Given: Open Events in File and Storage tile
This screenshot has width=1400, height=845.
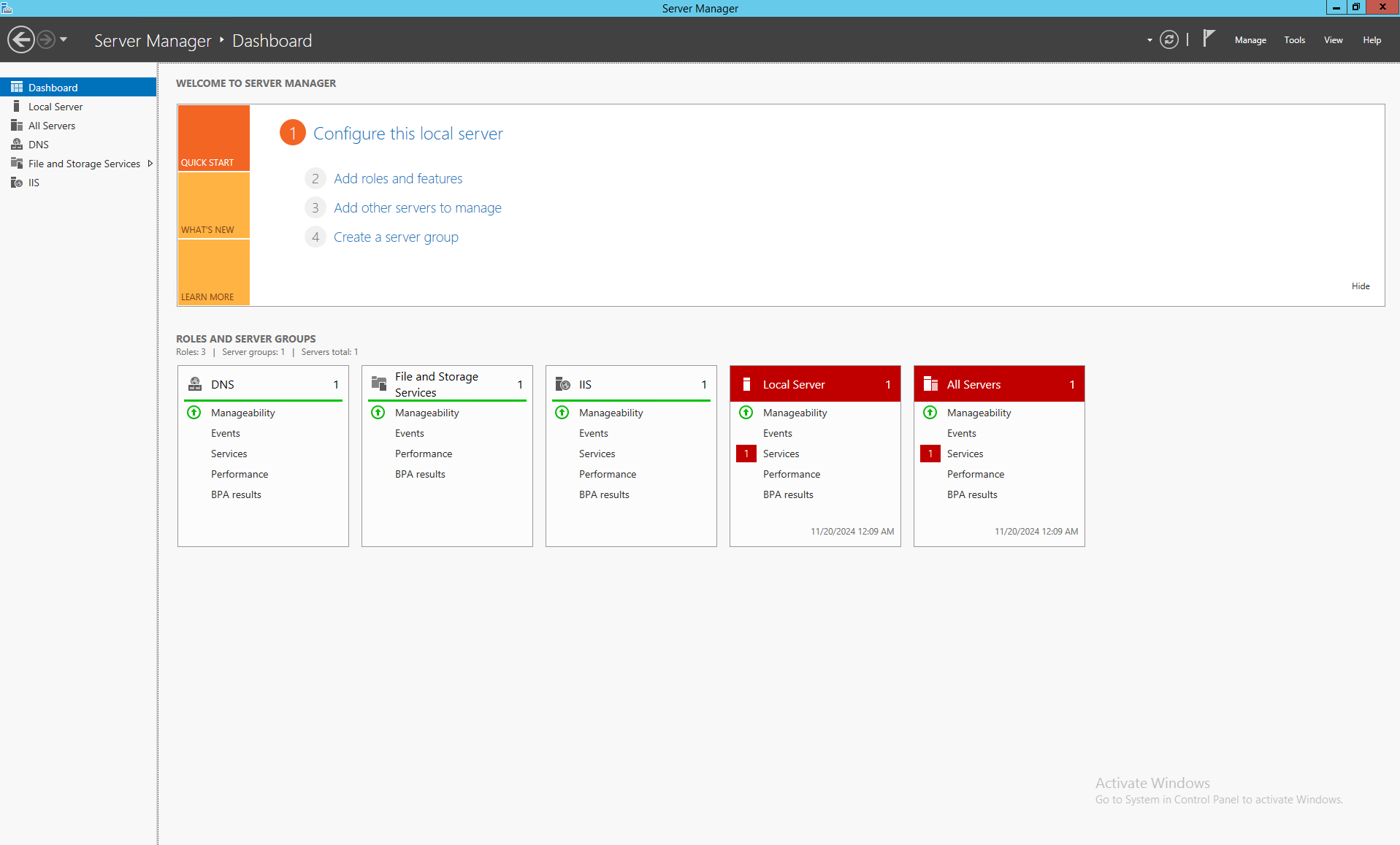Looking at the screenshot, I should (410, 433).
